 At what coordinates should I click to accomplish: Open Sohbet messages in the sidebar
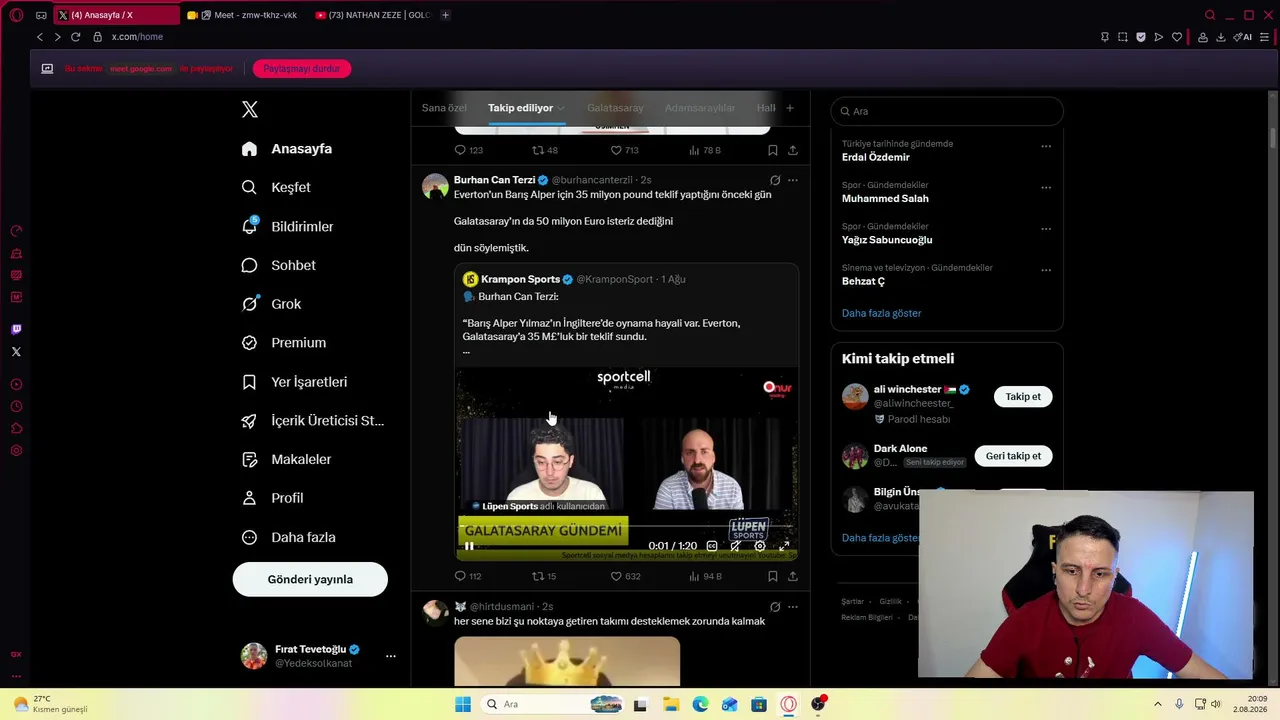279,265
